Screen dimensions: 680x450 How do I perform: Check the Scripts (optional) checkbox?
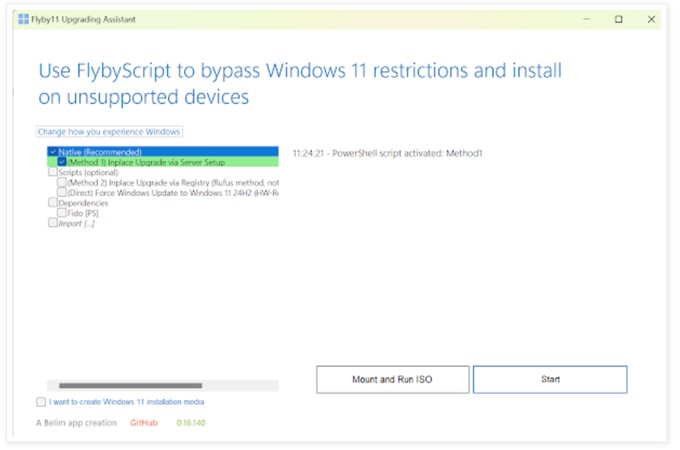[52, 172]
